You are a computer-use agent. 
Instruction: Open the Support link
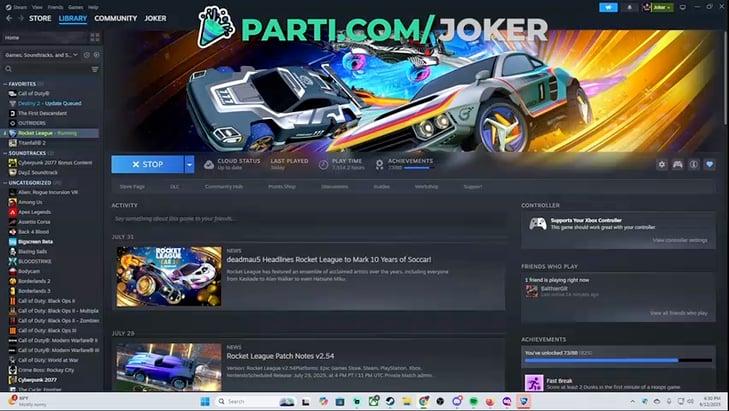473,186
